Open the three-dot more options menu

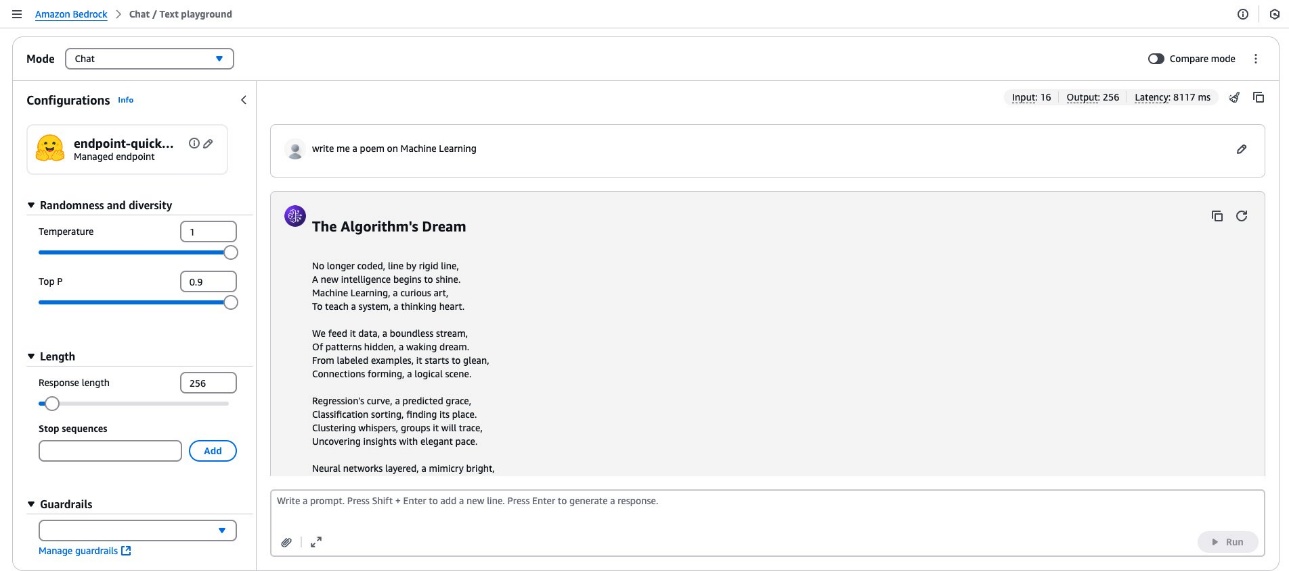1256,59
